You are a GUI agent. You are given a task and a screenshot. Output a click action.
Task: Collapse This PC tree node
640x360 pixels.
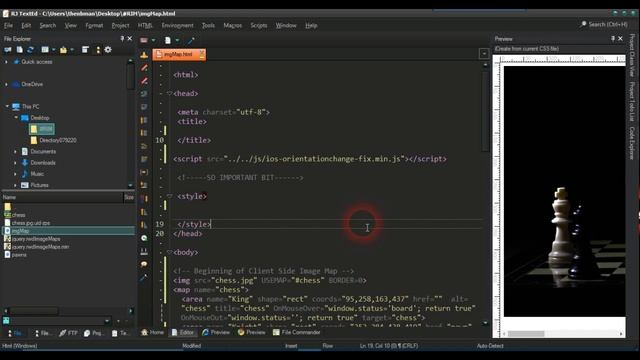point(7,107)
